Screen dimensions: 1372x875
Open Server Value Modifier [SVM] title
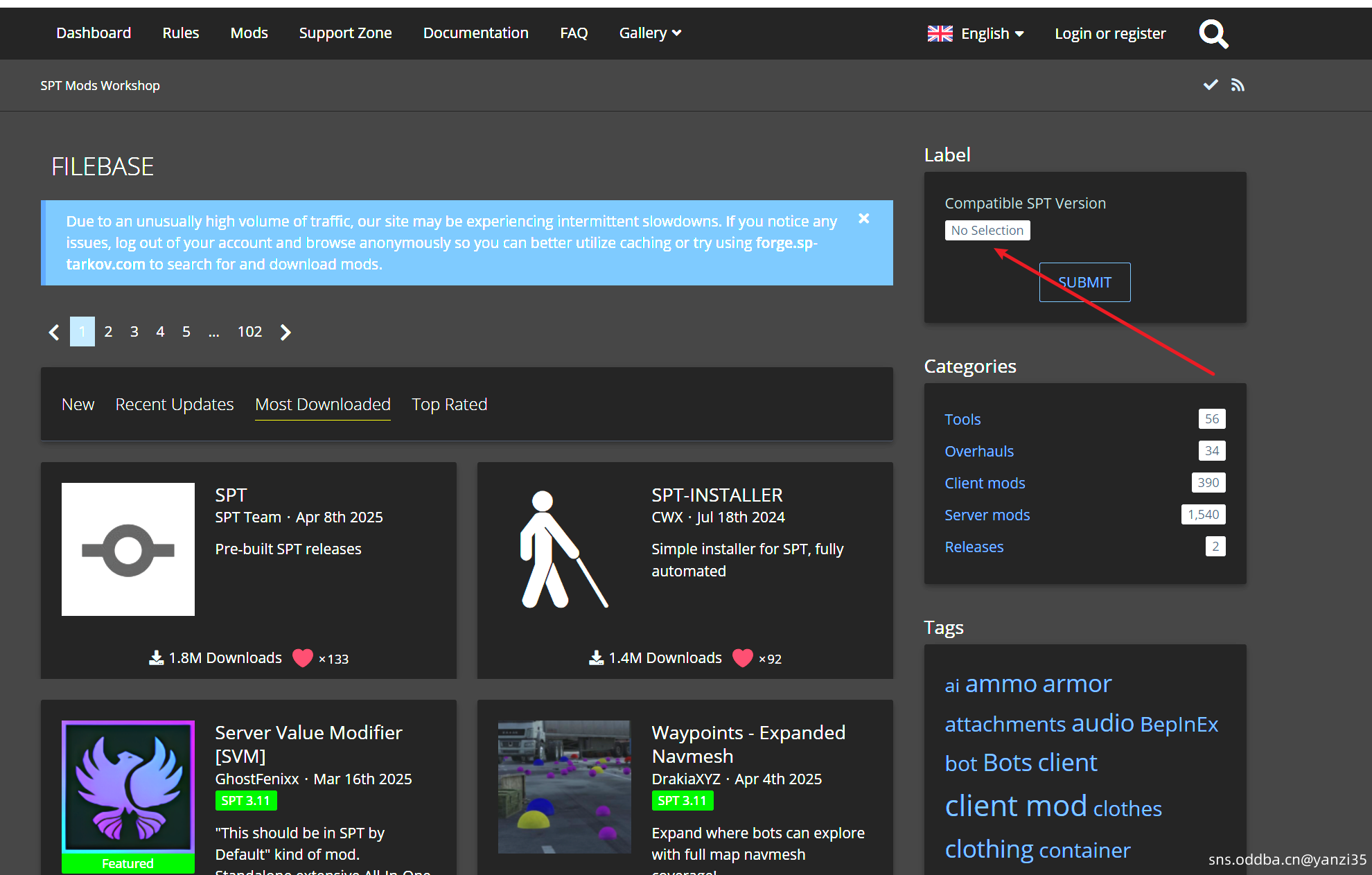point(308,744)
